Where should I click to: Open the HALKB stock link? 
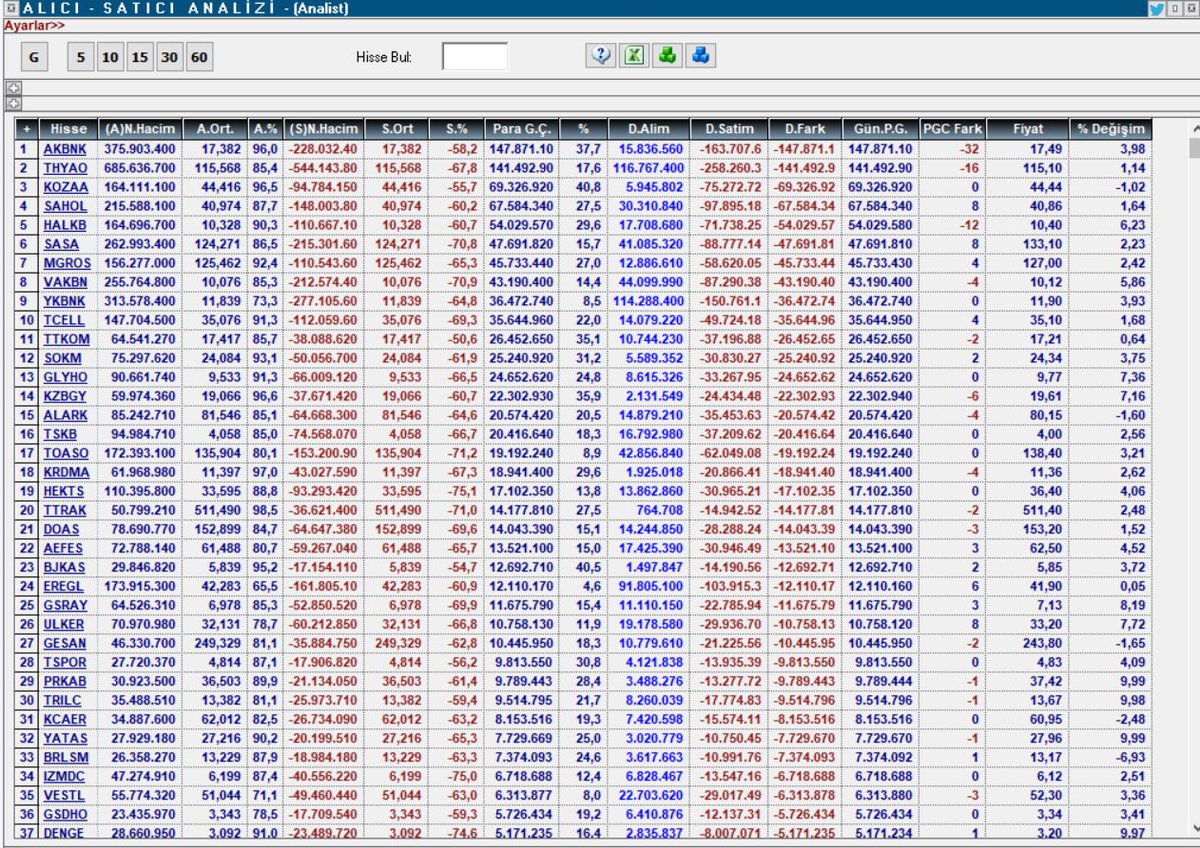(x=65, y=225)
